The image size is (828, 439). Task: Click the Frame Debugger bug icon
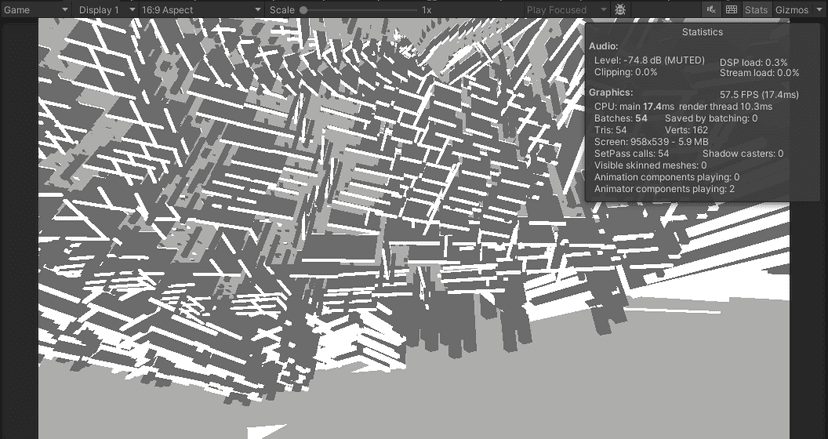coord(620,10)
